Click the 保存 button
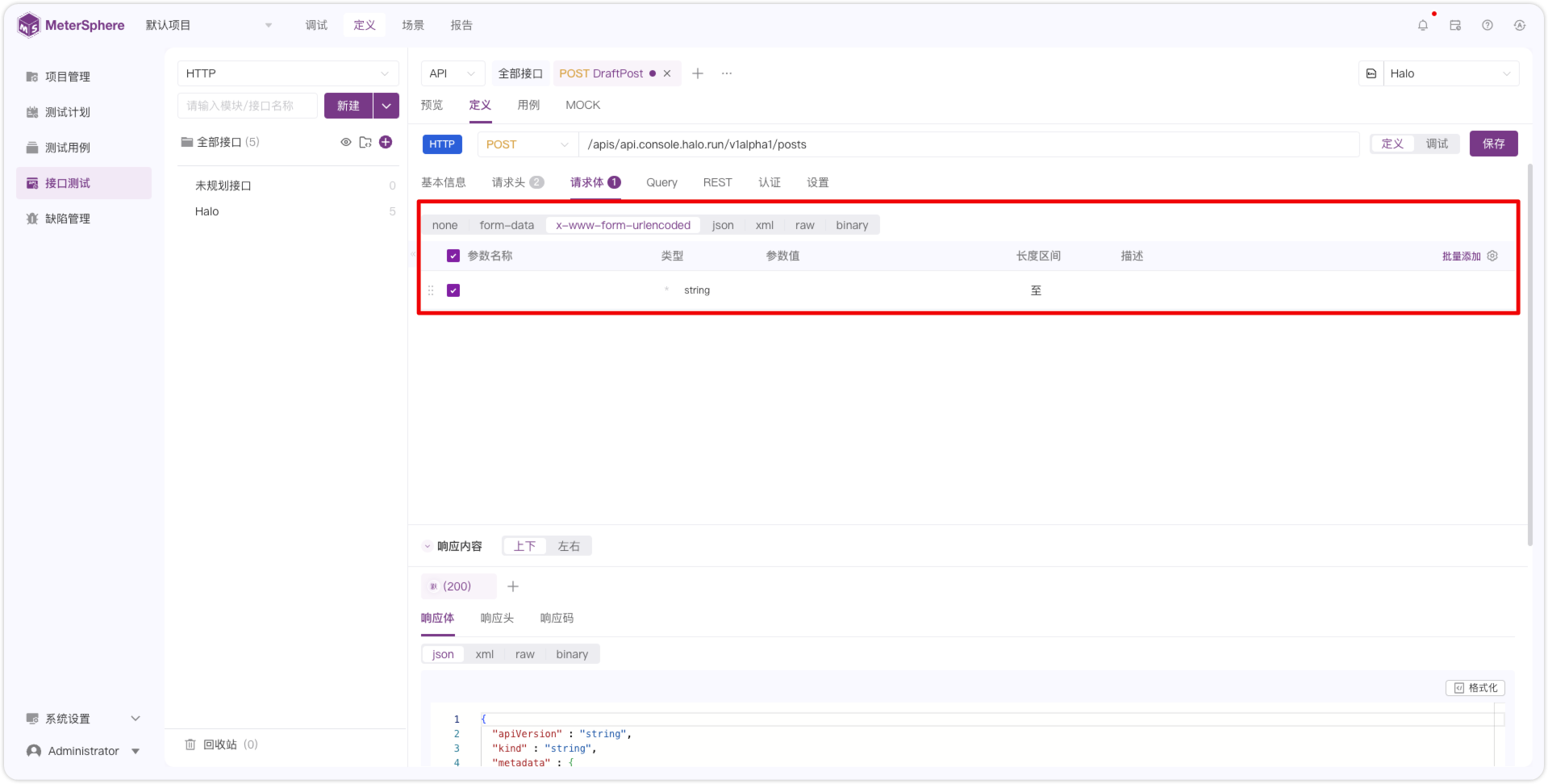Screen dimensions: 1548x784 coord(1493,144)
